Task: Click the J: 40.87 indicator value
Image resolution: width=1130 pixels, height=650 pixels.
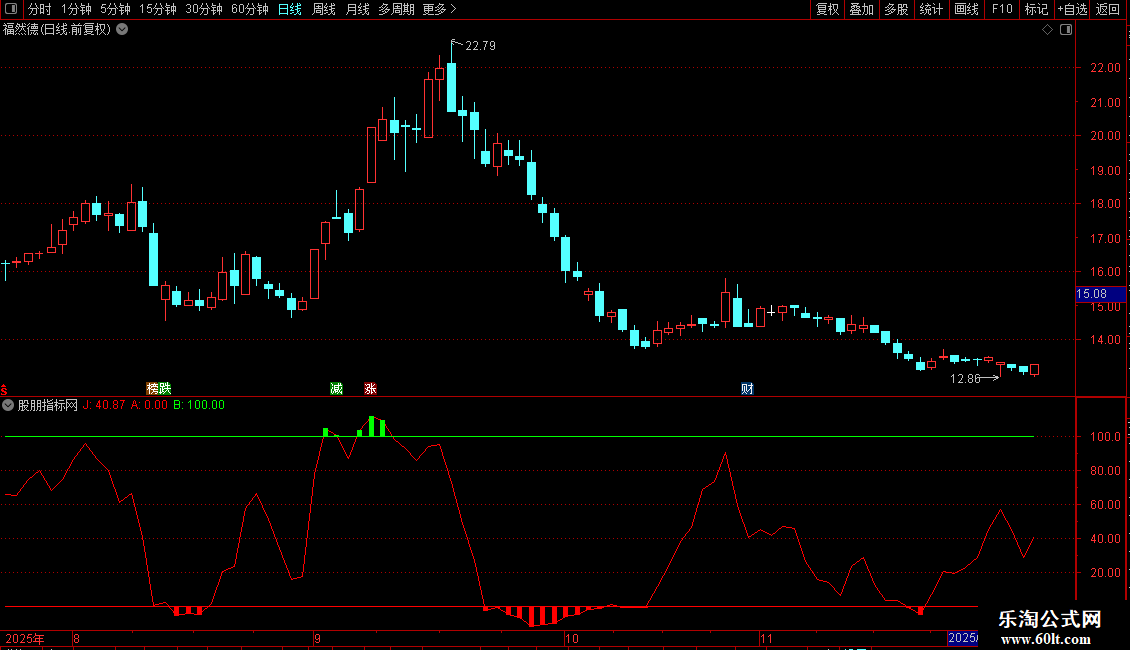Action: pyautogui.click(x=104, y=405)
